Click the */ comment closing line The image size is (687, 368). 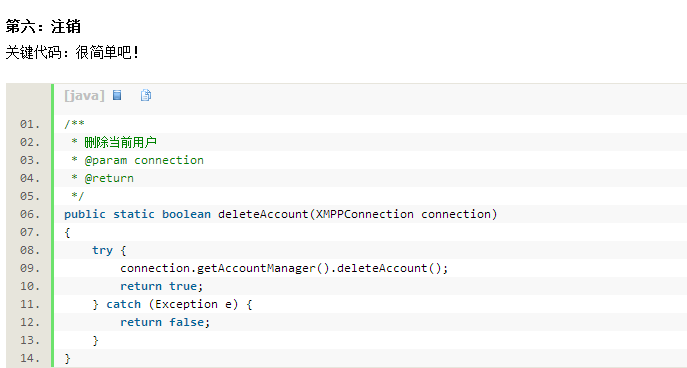[x=78, y=196]
